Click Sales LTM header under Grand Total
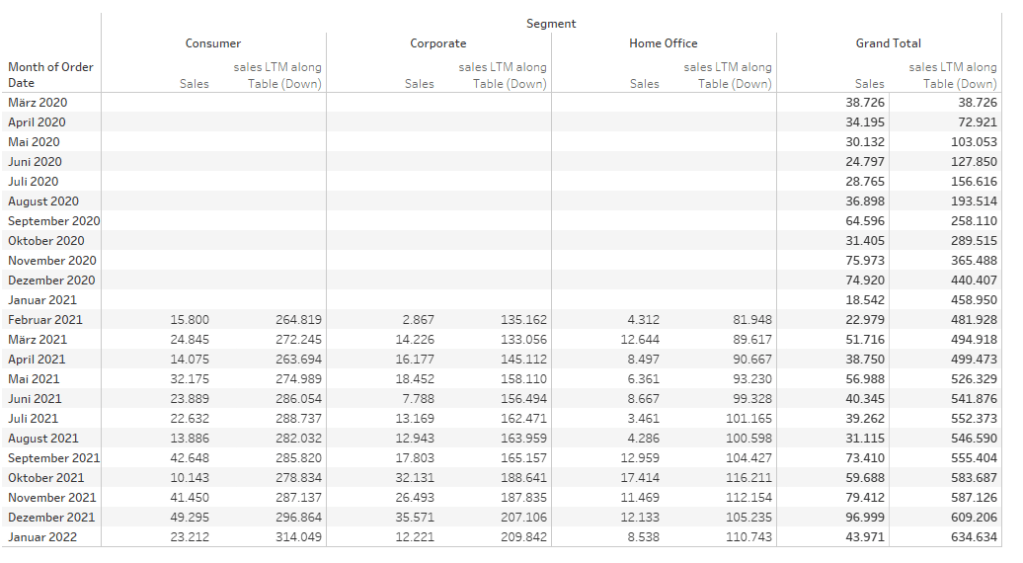Screen dimensions: 1023x563 tap(952, 75)
